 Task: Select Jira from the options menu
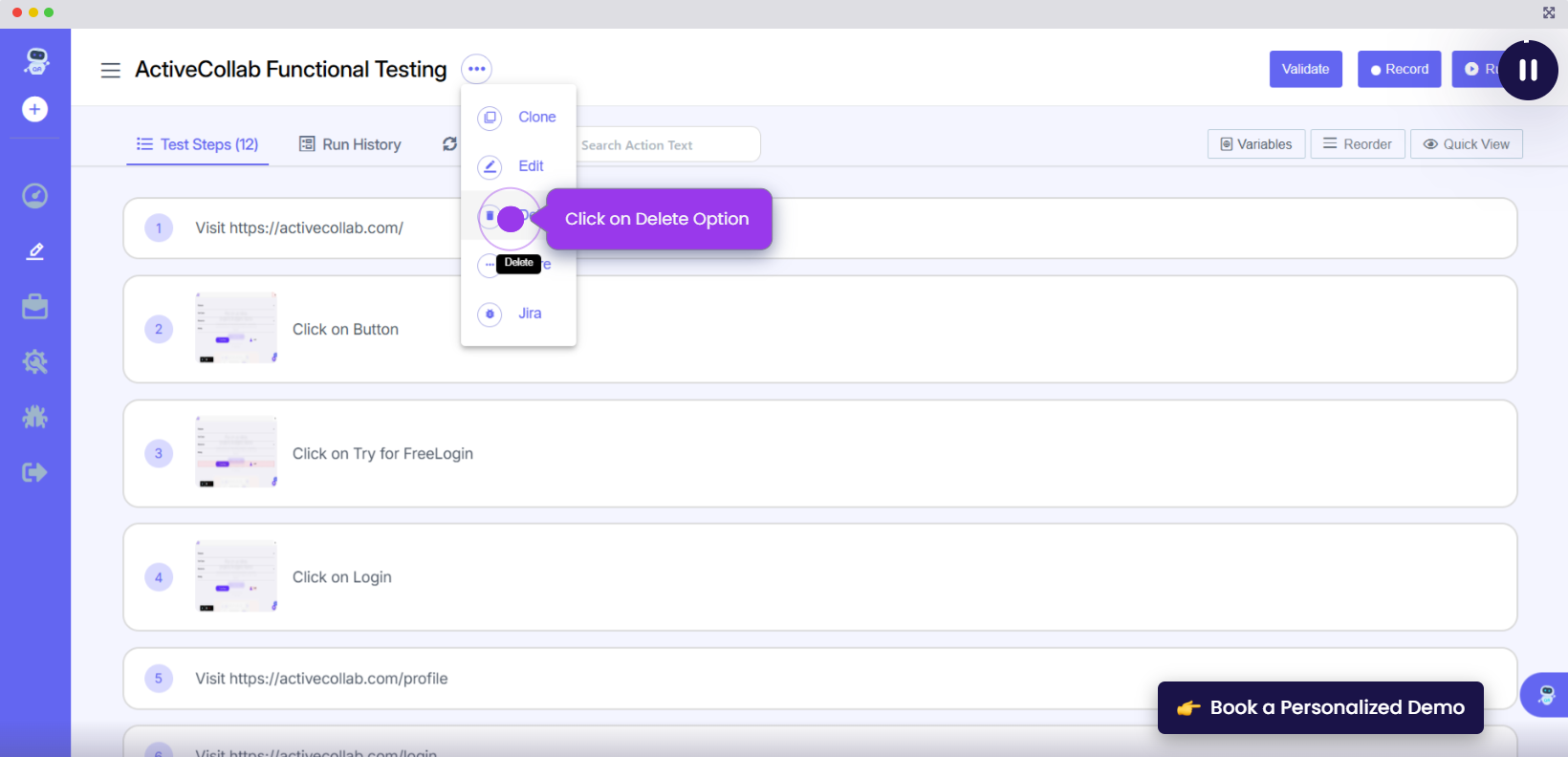tap(529, 314)
